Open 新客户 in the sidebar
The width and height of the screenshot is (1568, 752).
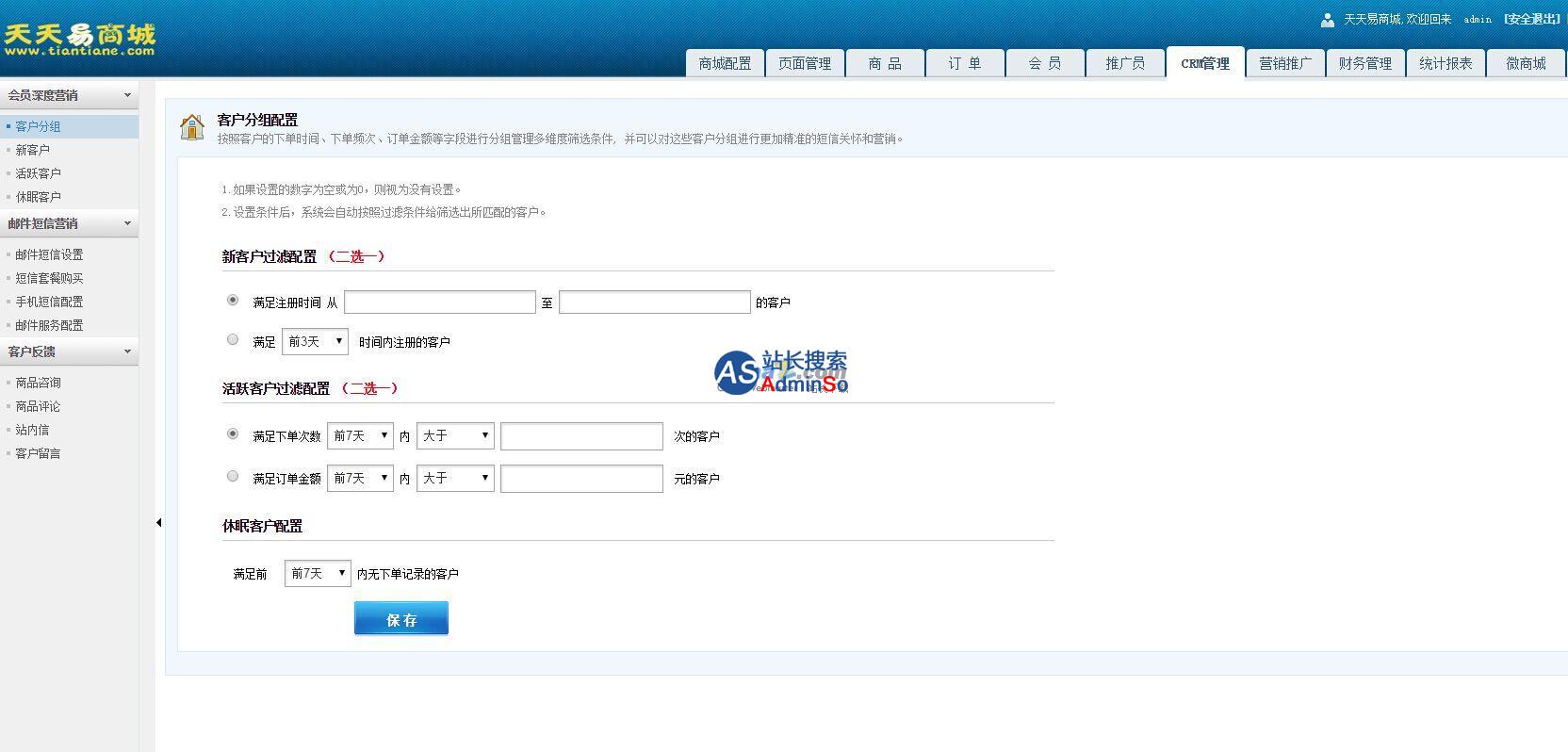pyautogui.click(x=32, y=150)
